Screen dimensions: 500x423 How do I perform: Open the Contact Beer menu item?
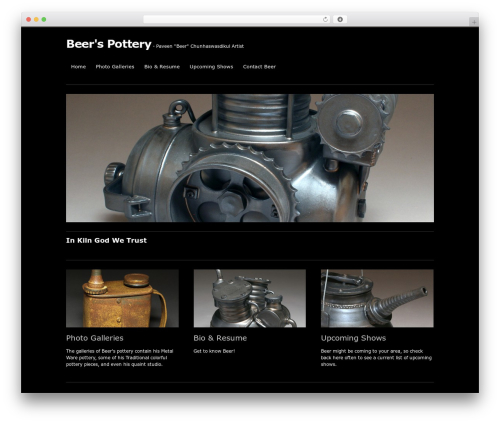tap(259, 67)
